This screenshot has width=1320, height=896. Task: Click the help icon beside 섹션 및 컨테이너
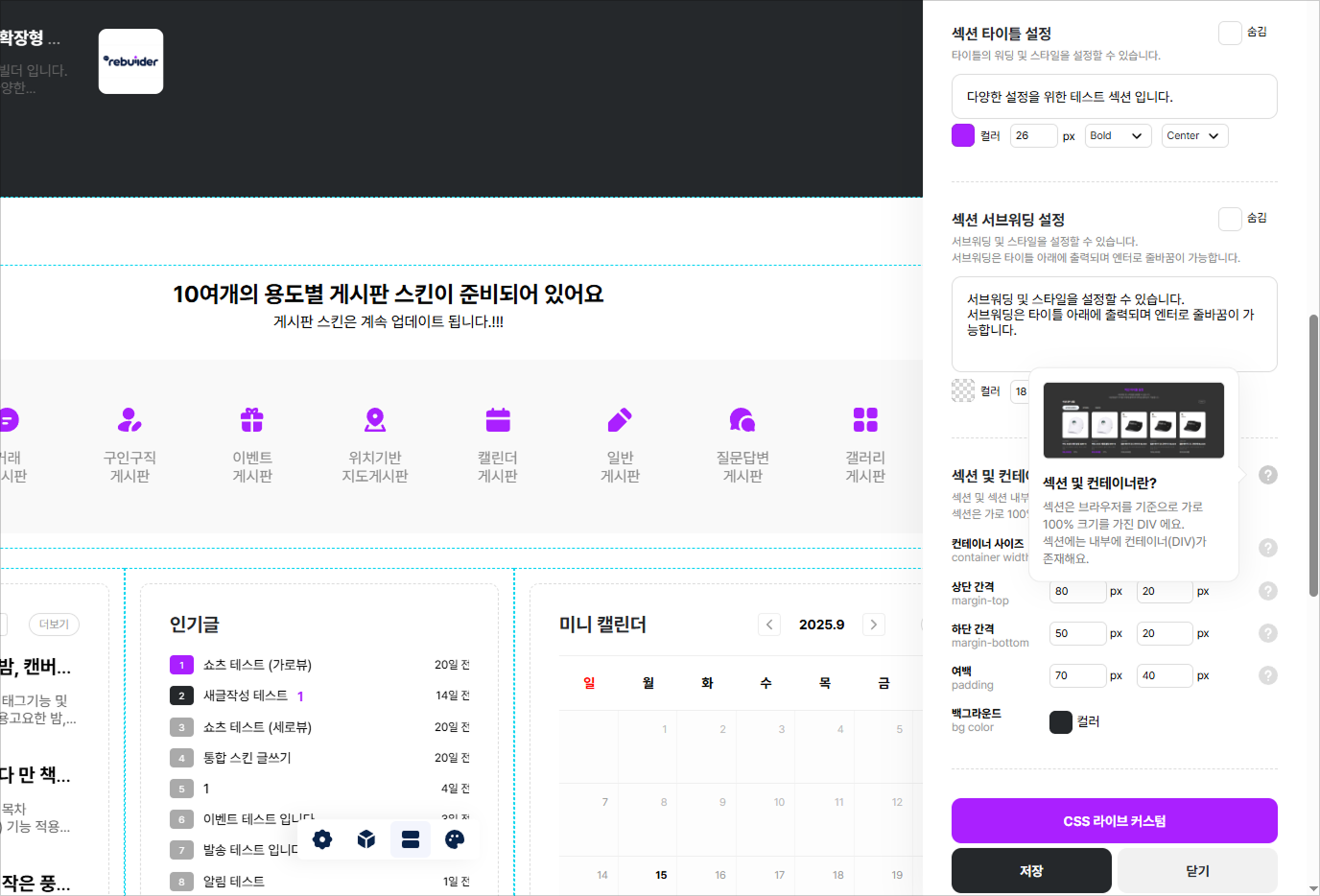pyautogui.click(x=1268, y=475)
